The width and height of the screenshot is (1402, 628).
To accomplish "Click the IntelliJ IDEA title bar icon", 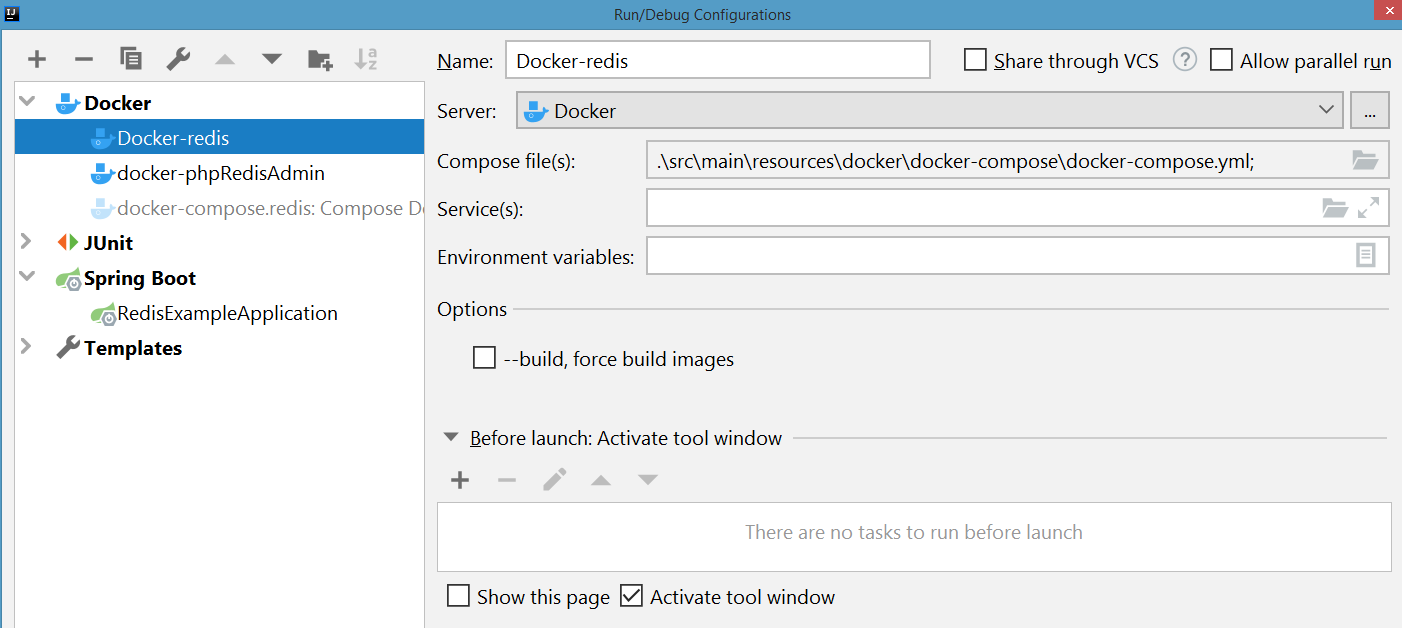I will pos(12,14).
